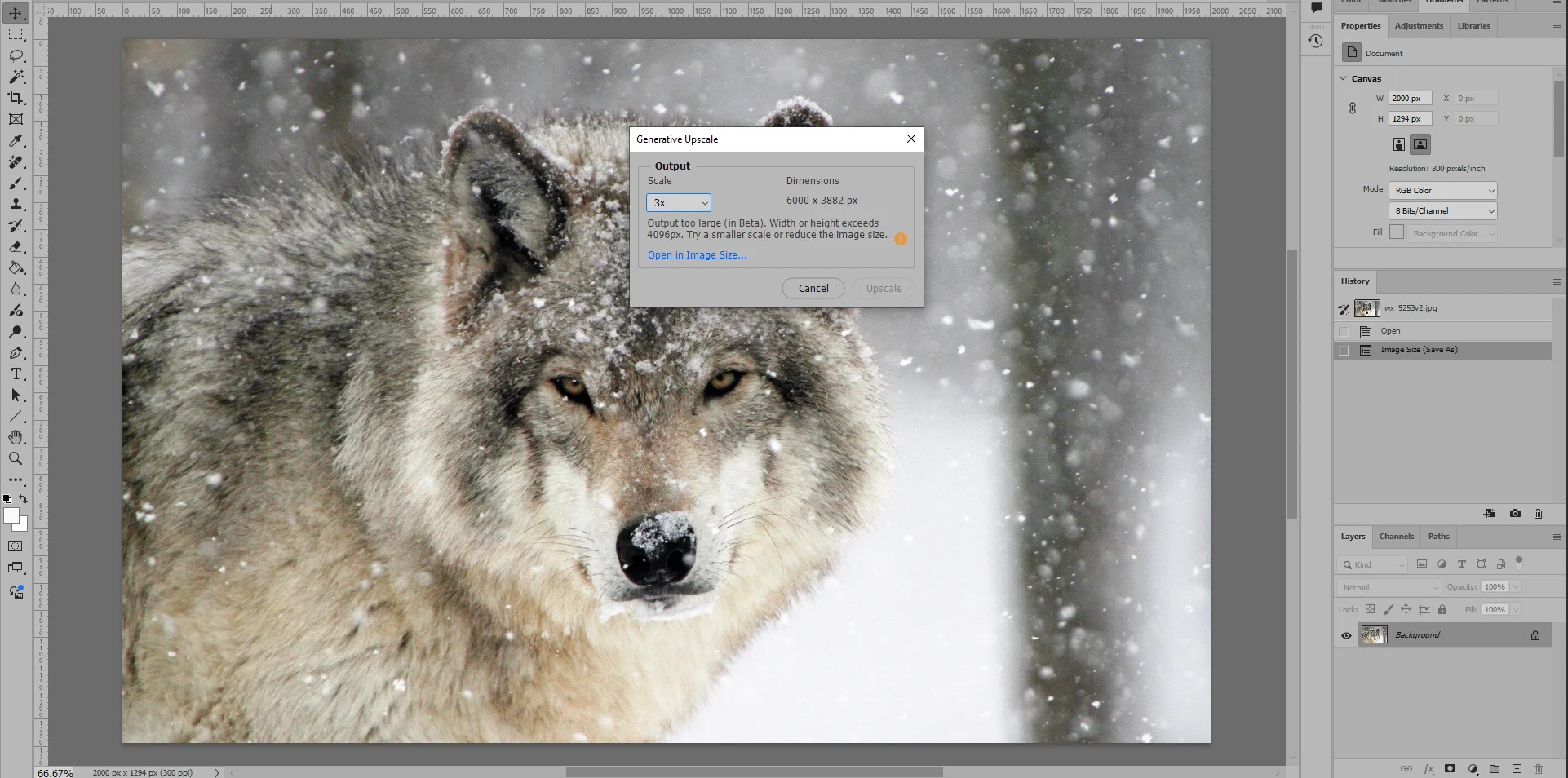This screenshot has width=1568, height=778.
Task: Select the Eraser tool
Action: pos(16,247)
